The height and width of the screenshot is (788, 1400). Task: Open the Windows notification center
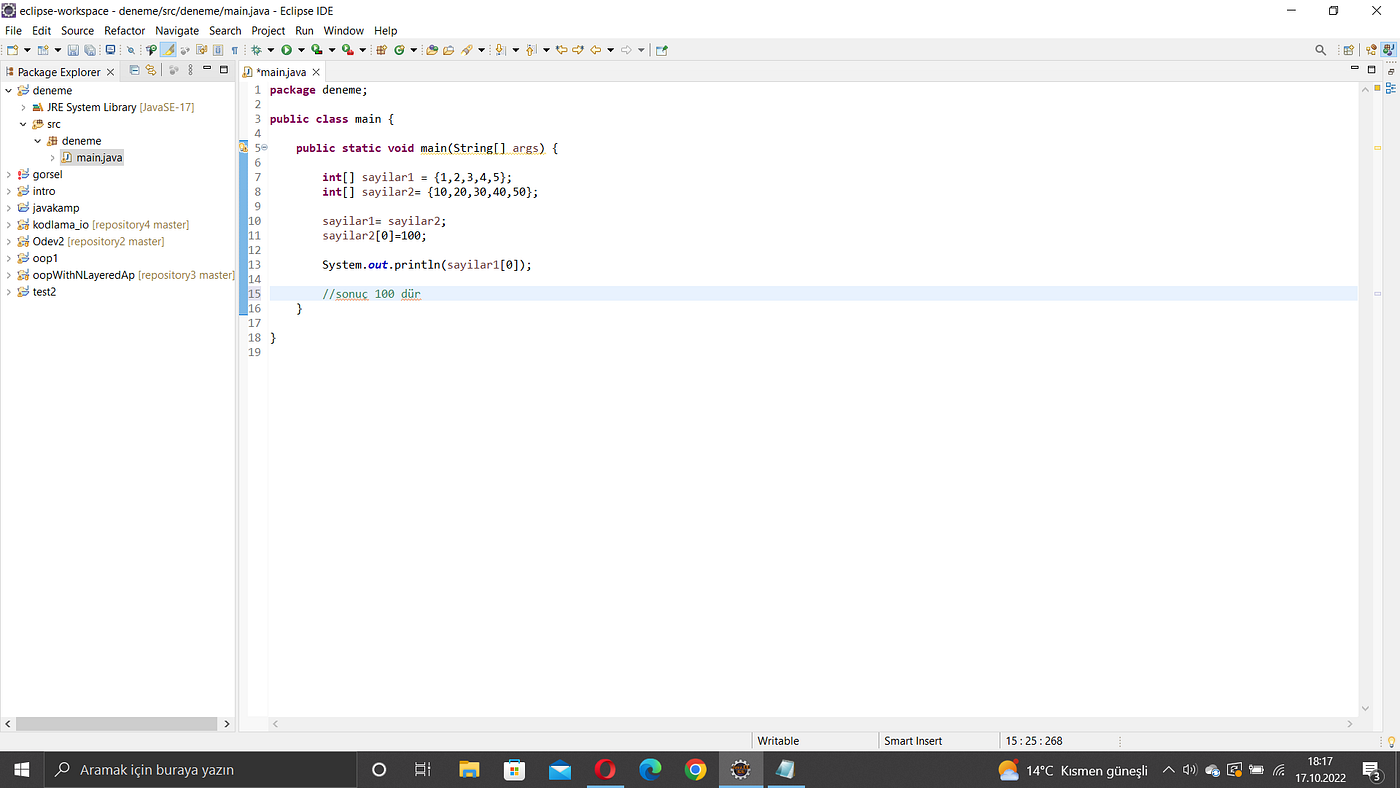[1372, 770]
